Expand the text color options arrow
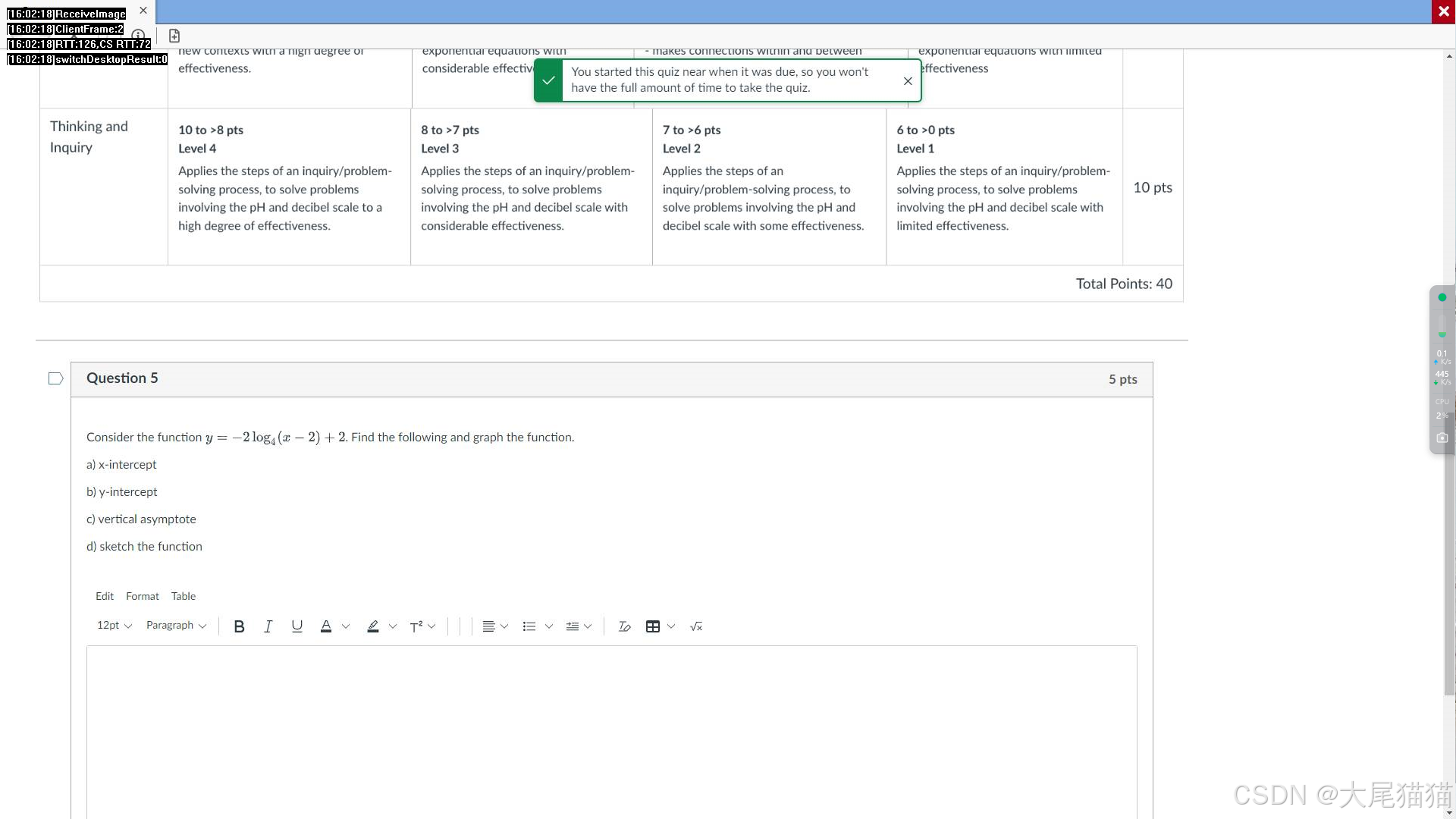The width and height of the screenshot is (1456, 819). [x=346, y=626]
